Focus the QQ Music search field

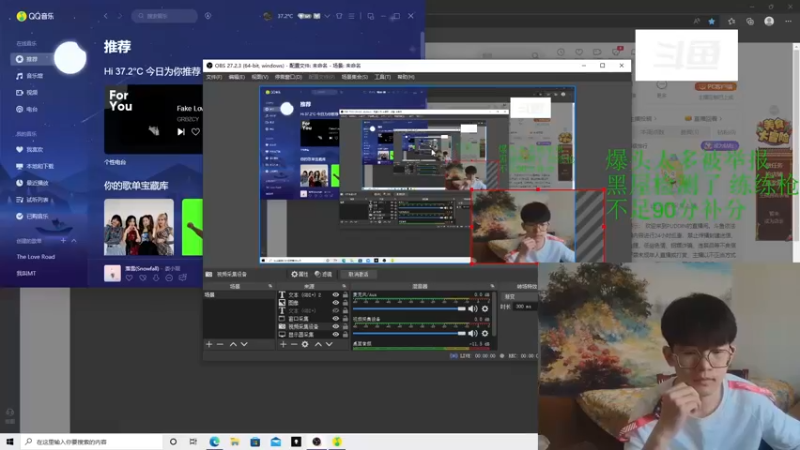click(x=164, y=16)
